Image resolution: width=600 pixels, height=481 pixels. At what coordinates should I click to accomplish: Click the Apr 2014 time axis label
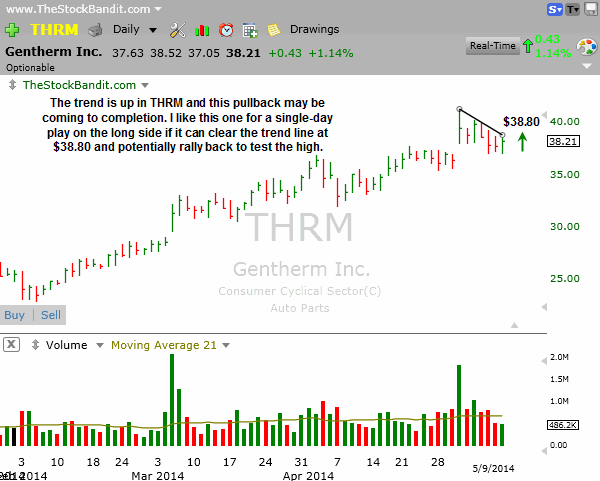(308, 476)
